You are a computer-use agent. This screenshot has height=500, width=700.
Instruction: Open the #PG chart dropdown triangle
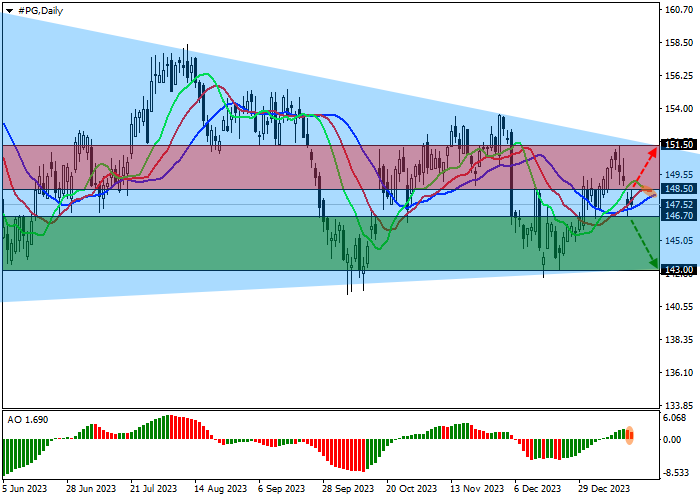(x=8, y=10)
